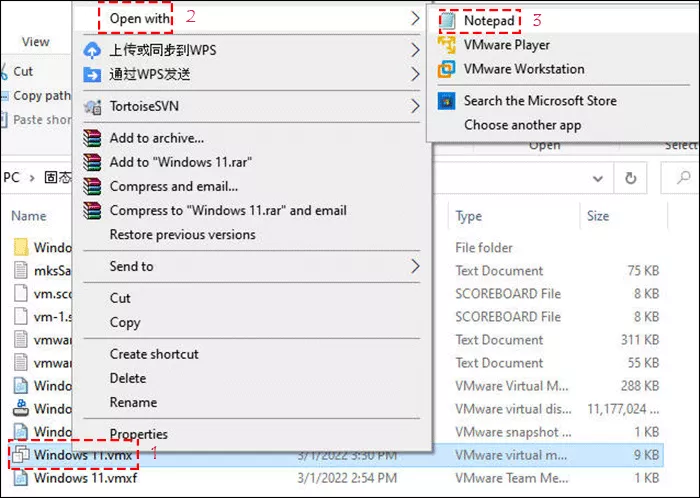Screen dimensions: 700x498
Task: Click the Windows 11.vmxf file icon
Action: [21, 478]
